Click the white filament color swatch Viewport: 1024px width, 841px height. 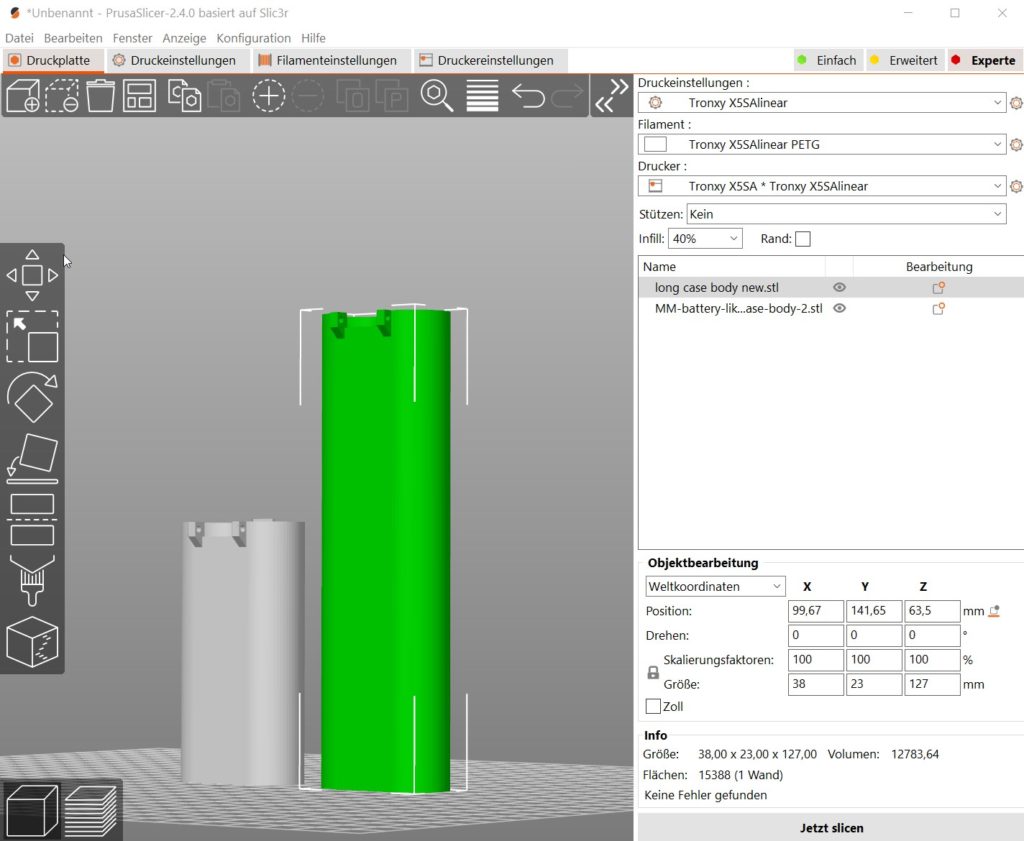click(x=655, y=144)
